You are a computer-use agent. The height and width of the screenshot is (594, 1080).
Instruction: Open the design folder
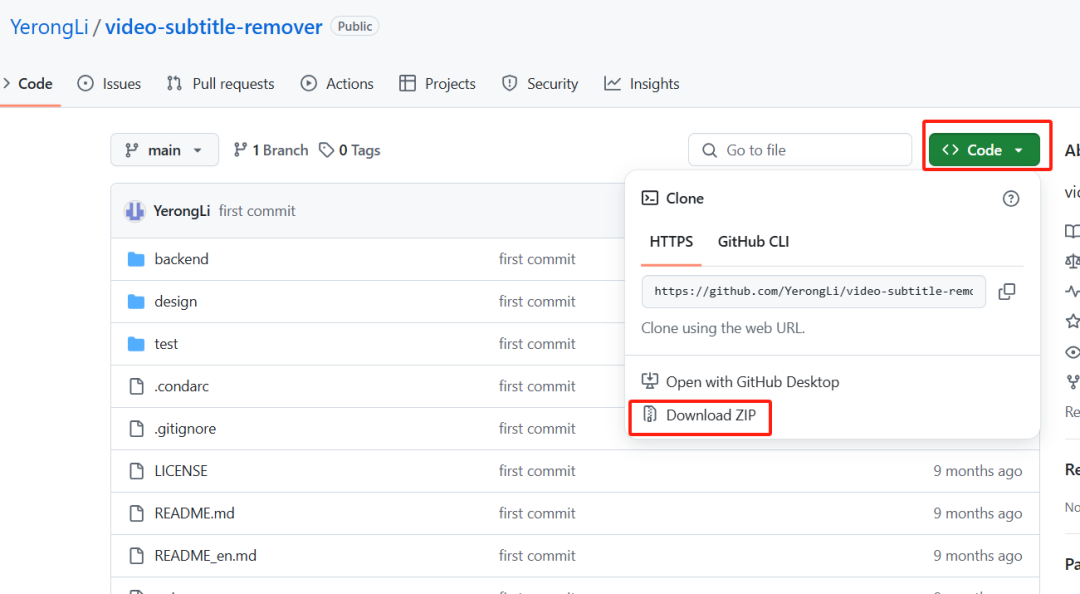(176, 302)
